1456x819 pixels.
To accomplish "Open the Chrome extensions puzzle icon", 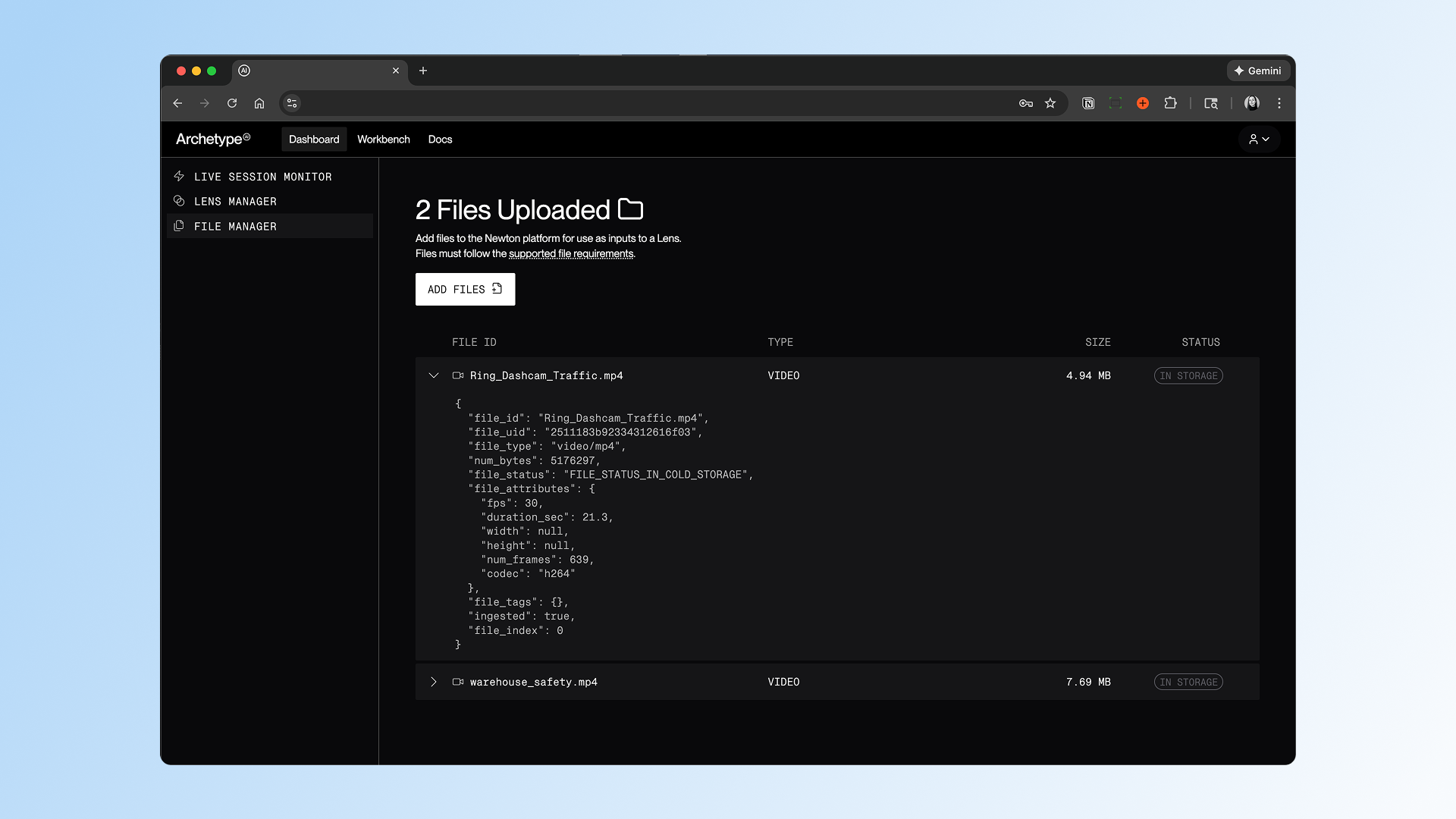I will pos(1170,103).
